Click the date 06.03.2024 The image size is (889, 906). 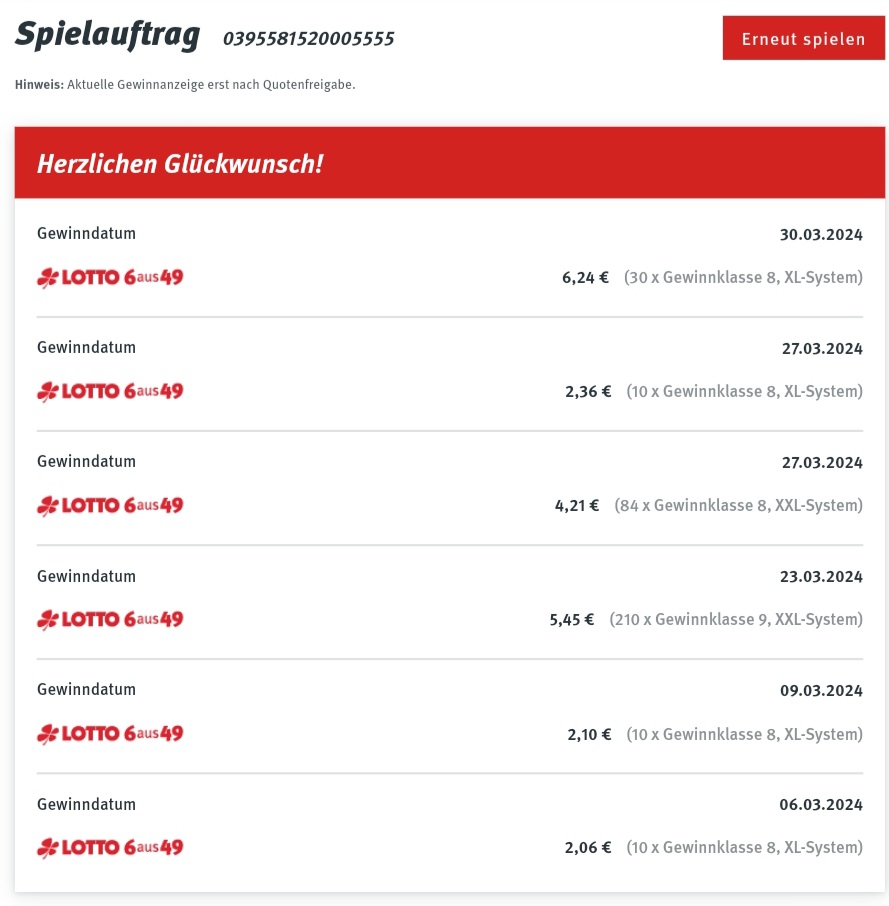821,805
